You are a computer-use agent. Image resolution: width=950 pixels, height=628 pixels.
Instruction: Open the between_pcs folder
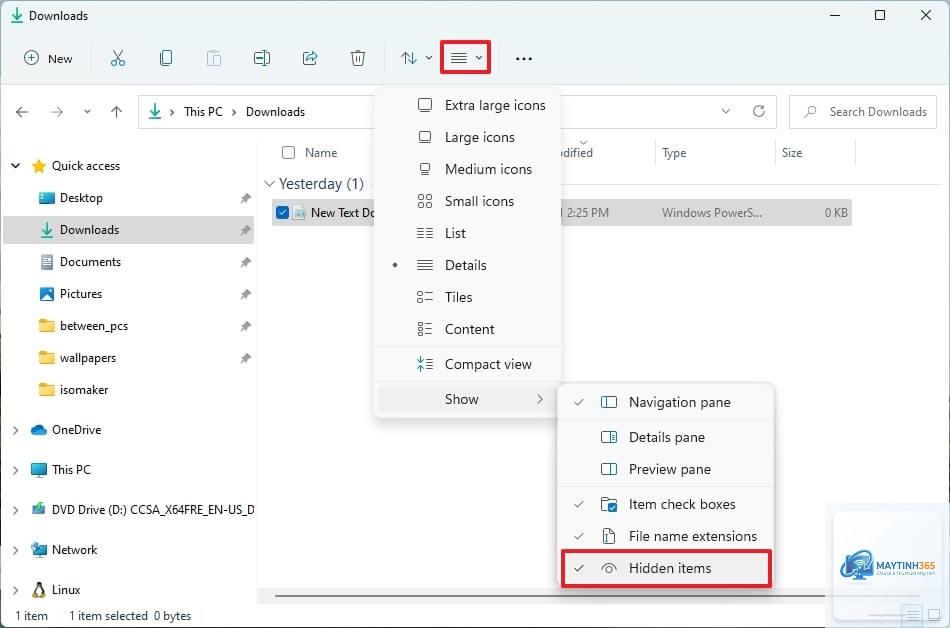94,326
